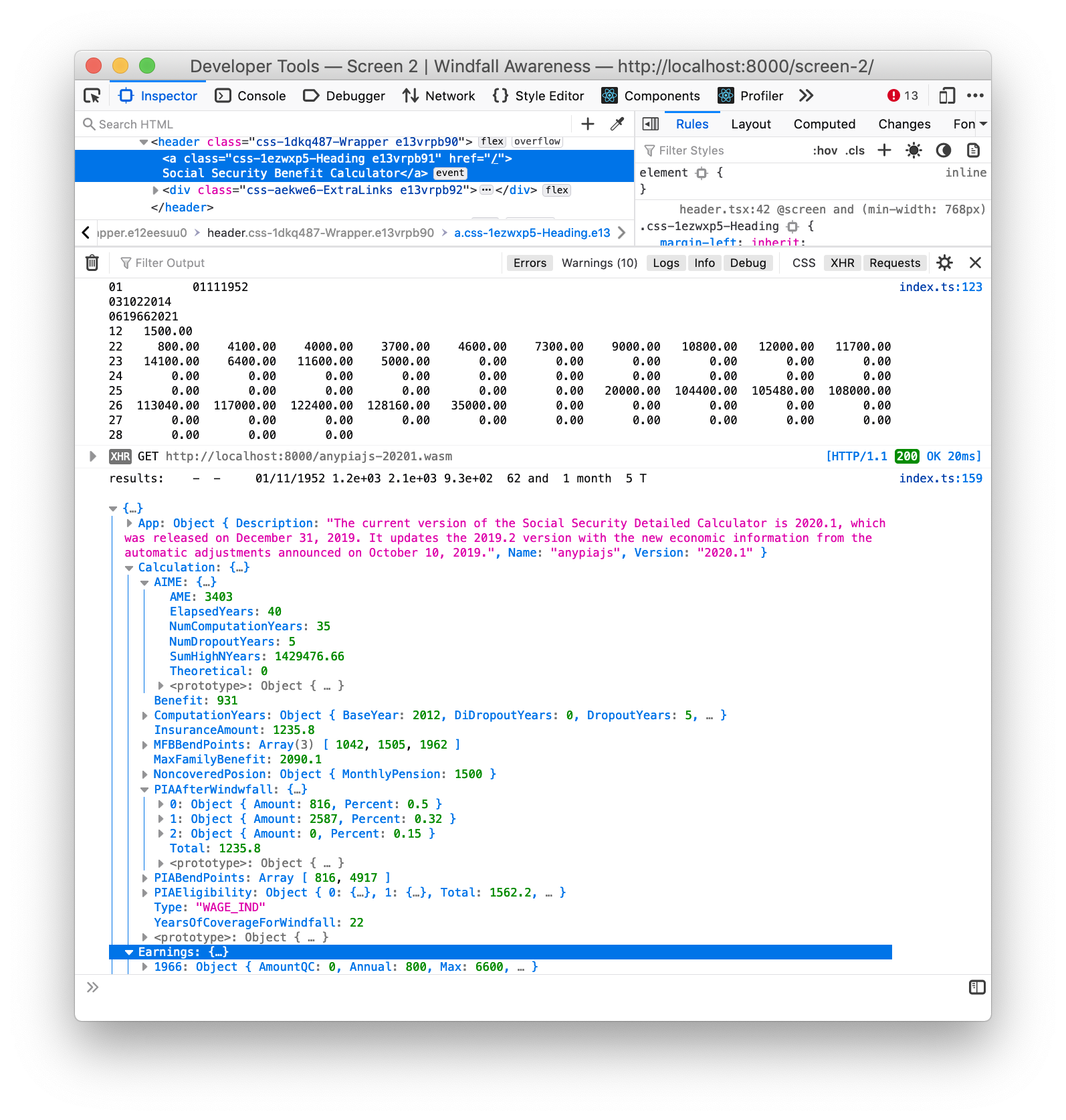Collapse the root logged object
Image resolution: width=1066 pixels, height=1120 pixels.
tap(113, 508)
